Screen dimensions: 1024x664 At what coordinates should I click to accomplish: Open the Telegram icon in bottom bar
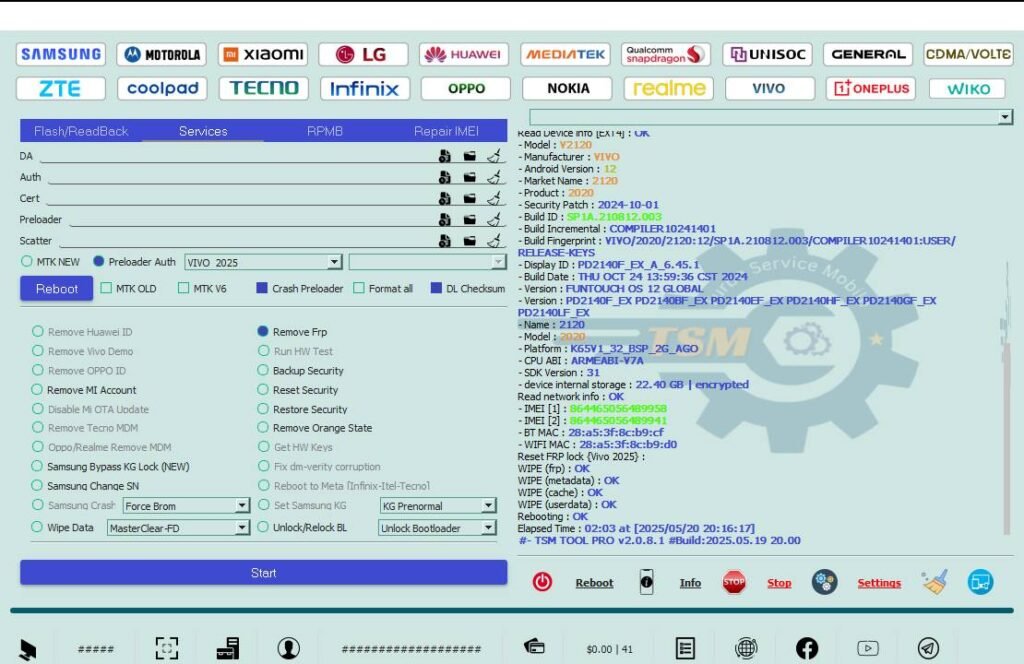(x=928, y=648)
